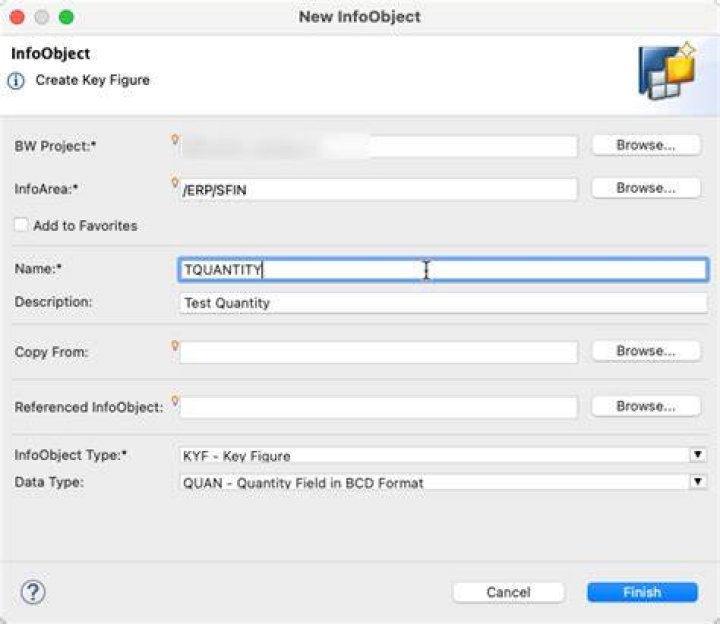Click the 'New InfoObject' window title

[x=360, y=17]
